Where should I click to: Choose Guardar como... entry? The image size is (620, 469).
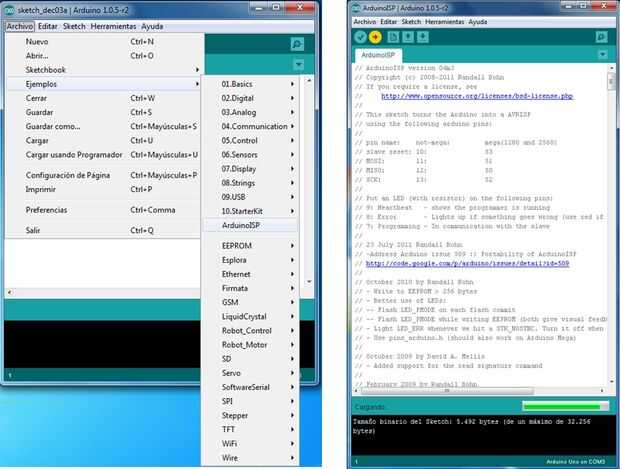tap(104, 127)
